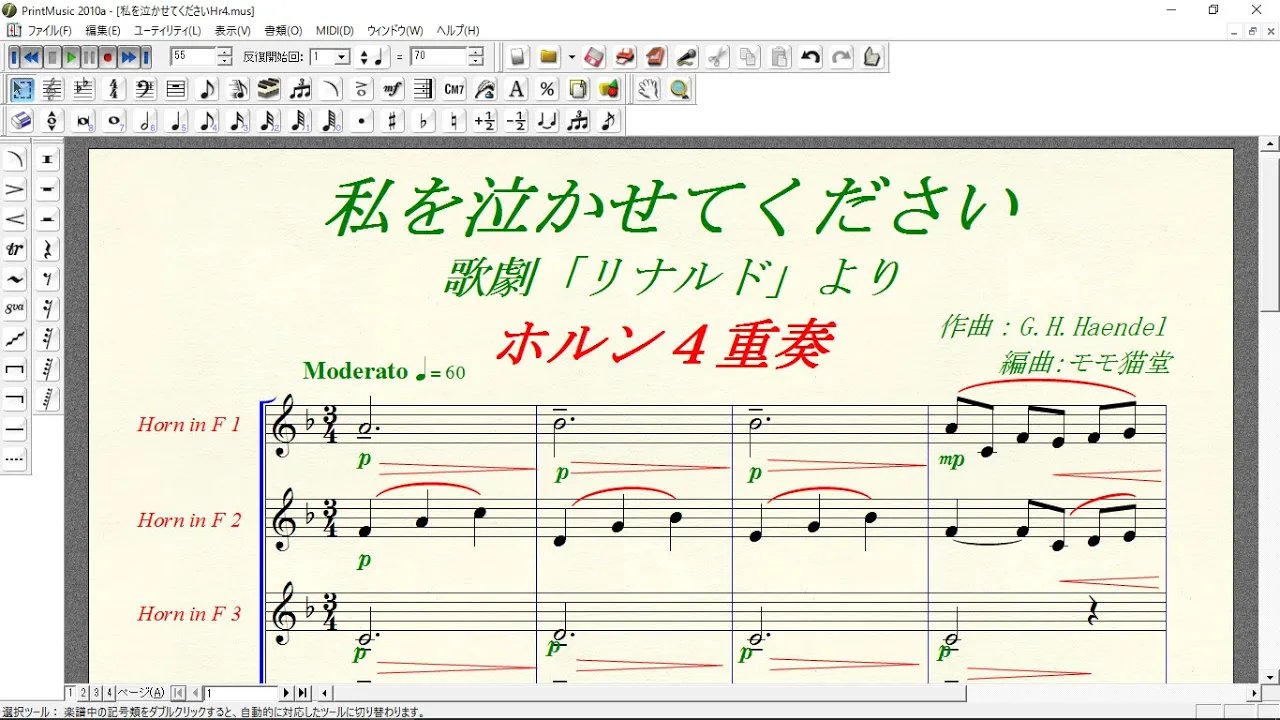Apply the sharp accidental tool

pos(393,121)
